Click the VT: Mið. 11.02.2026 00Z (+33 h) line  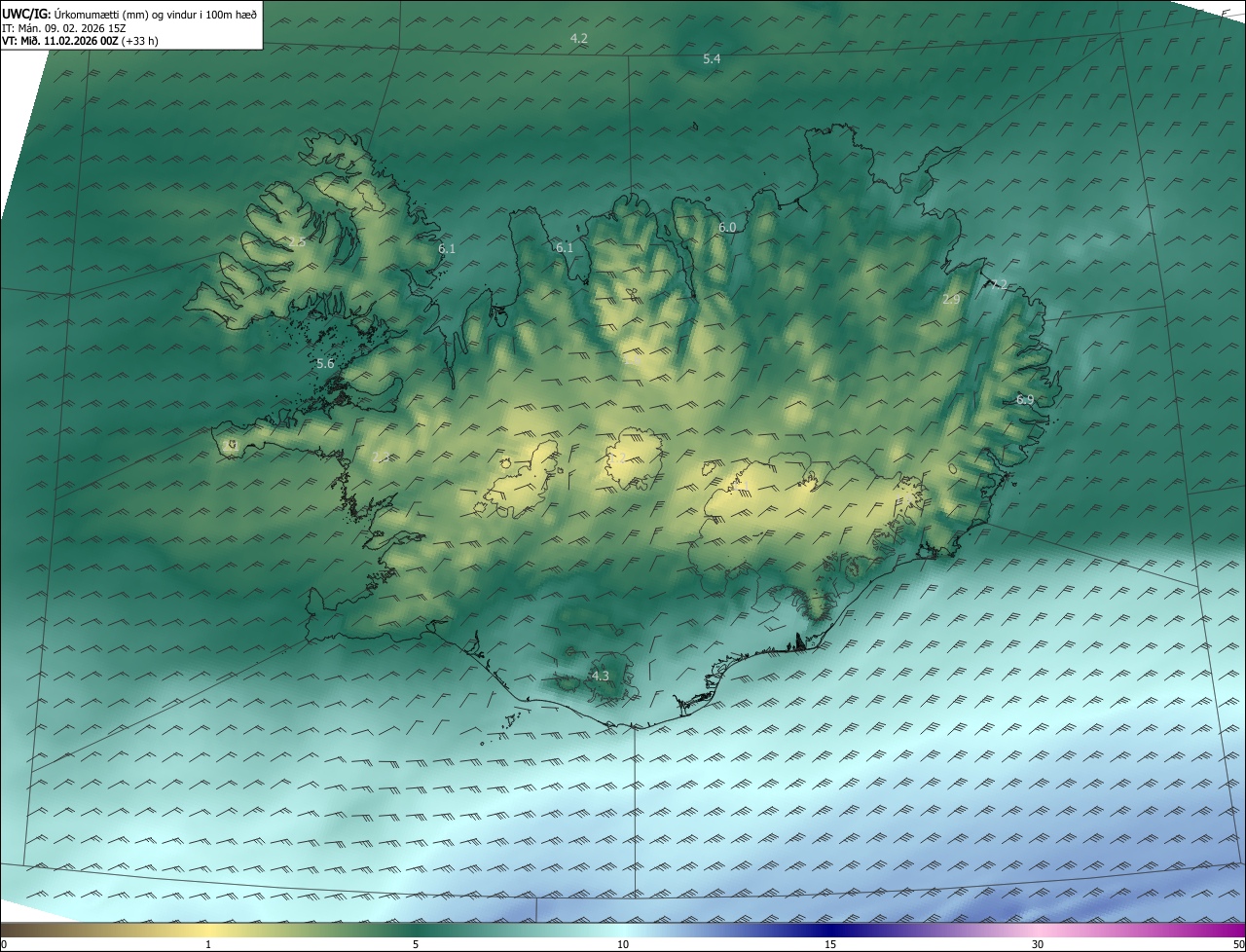tap(80, 41)
